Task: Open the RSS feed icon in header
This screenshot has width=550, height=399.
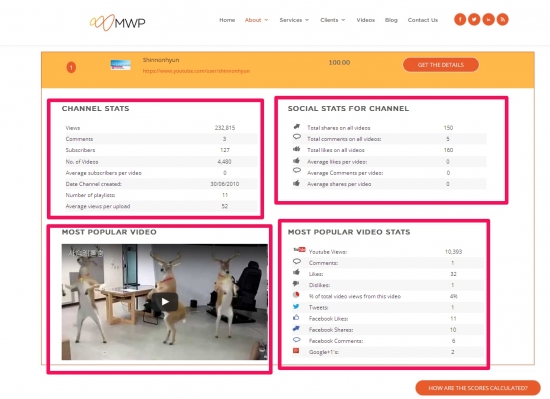Action: click(502, 20)
